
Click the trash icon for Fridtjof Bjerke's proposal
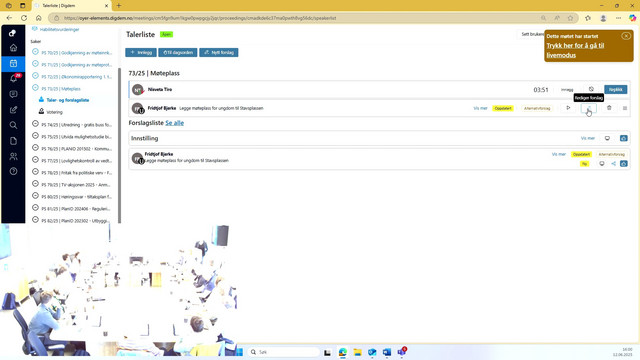(x=609, y=108)
